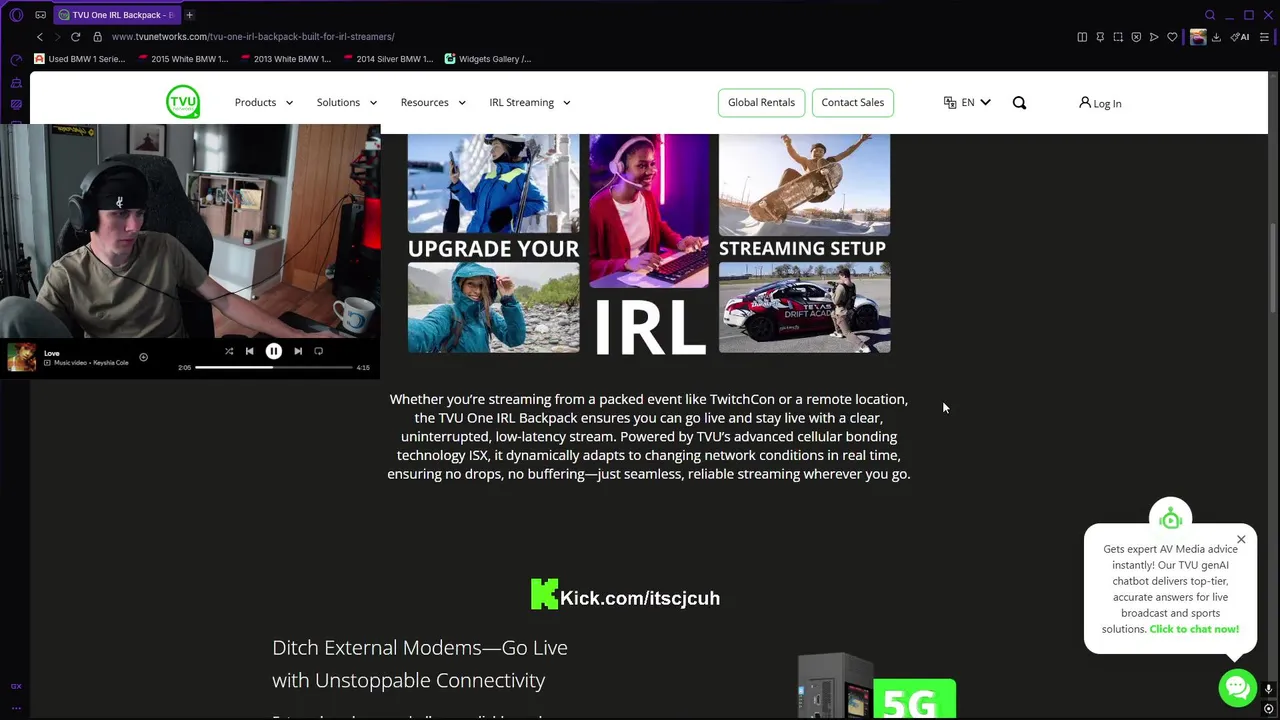The width and height of the screenshot is (1280, 720).
Task: Click the padlock site info icon
Action: (97, 37)
